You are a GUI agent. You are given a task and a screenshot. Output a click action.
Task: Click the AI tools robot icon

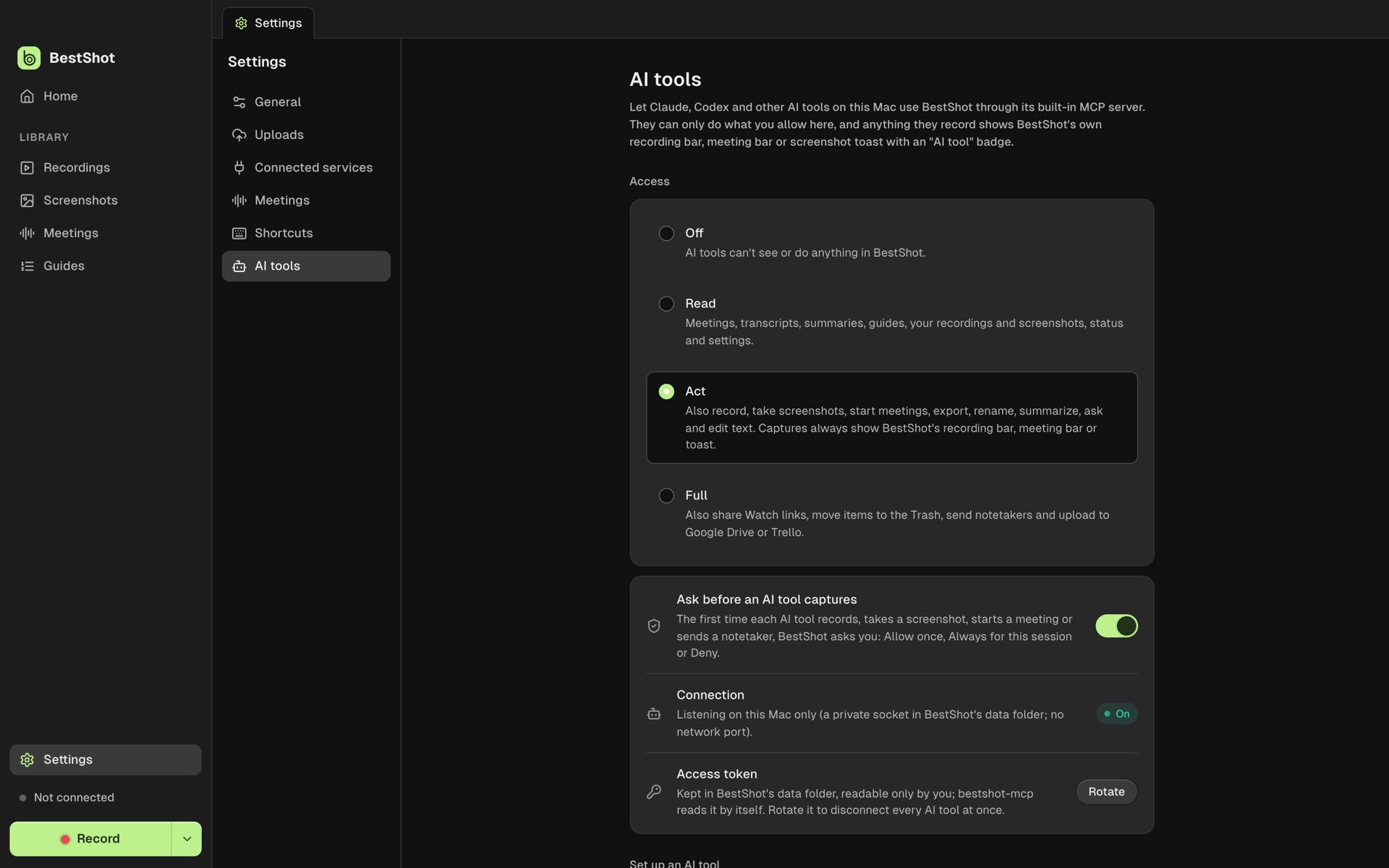[239, 266]
